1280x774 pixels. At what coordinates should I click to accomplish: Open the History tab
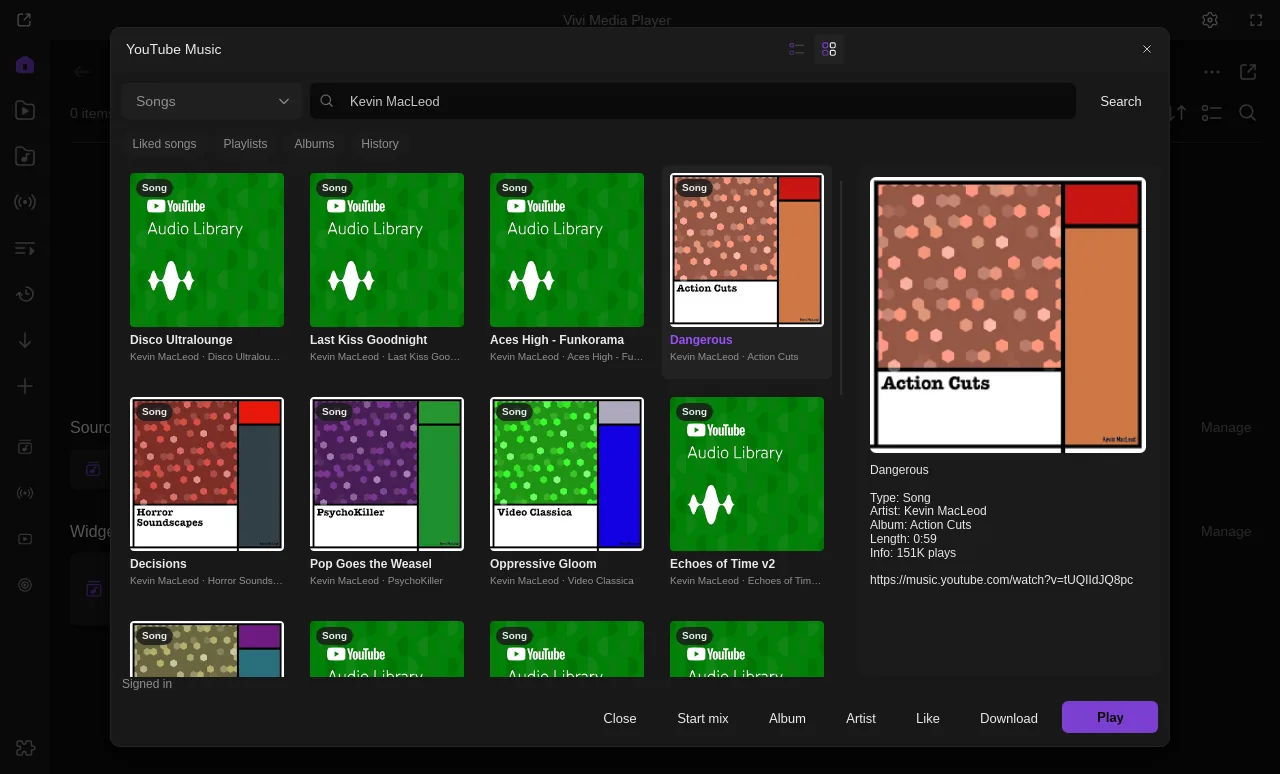coord(380,144)
